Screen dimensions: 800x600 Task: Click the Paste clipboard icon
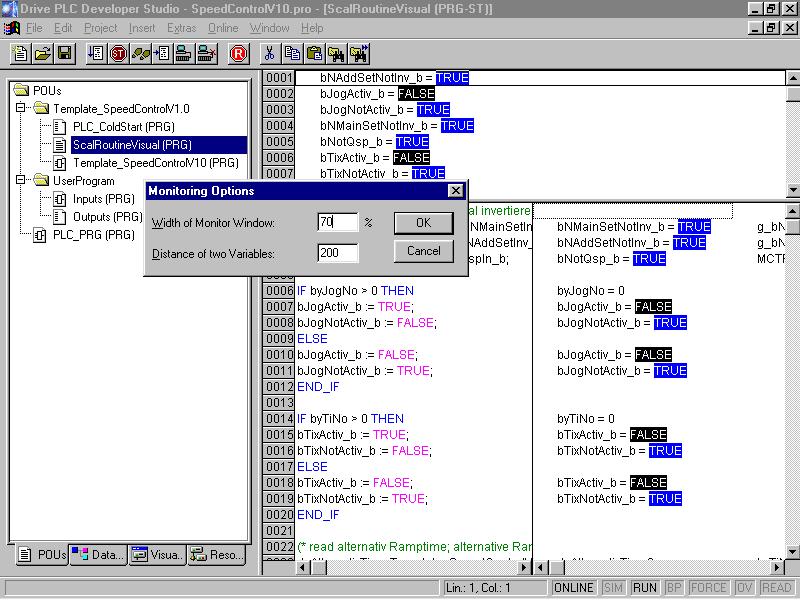pos(314,54)
